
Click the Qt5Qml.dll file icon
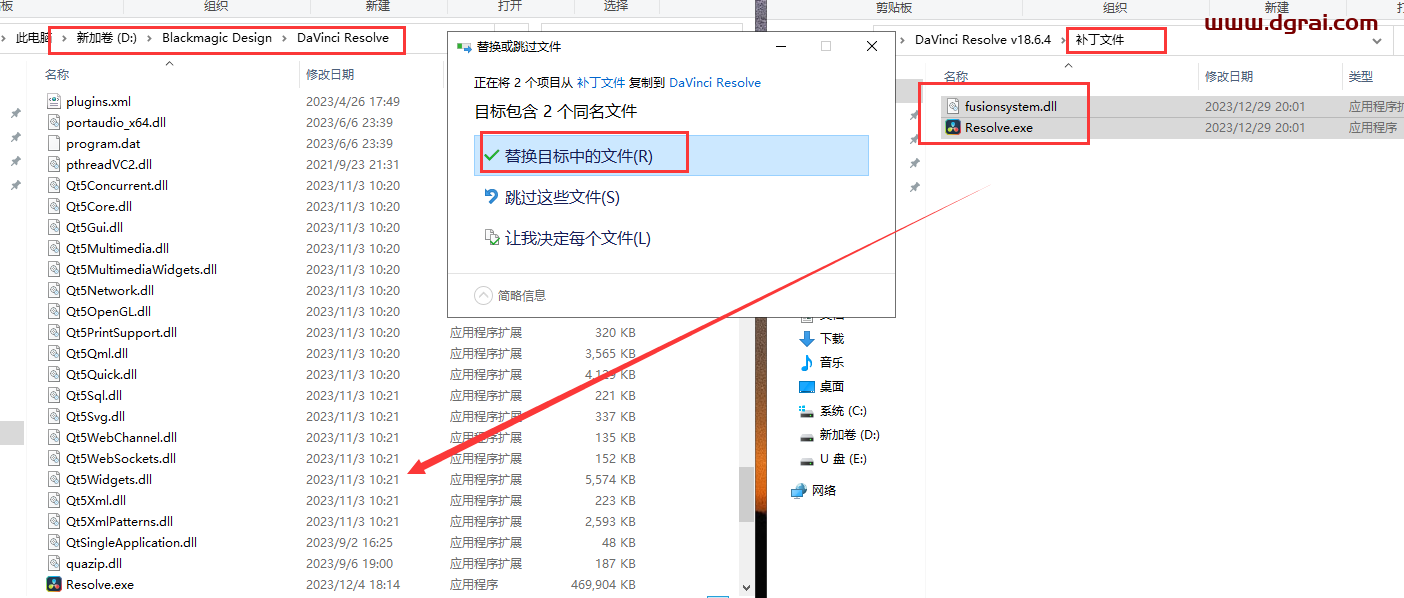(x=55, y=353)
